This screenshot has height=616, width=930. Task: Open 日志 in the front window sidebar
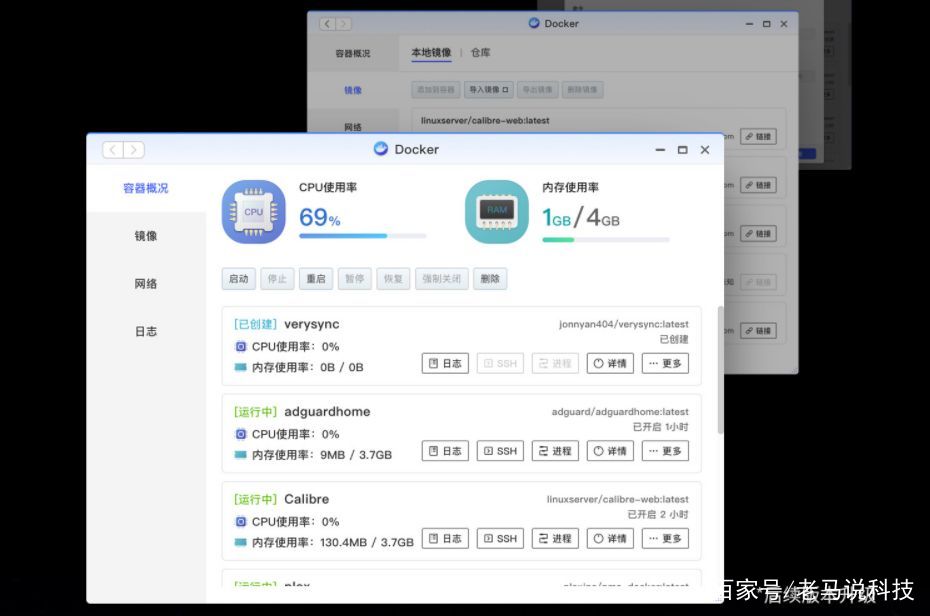tap(146, 331)
